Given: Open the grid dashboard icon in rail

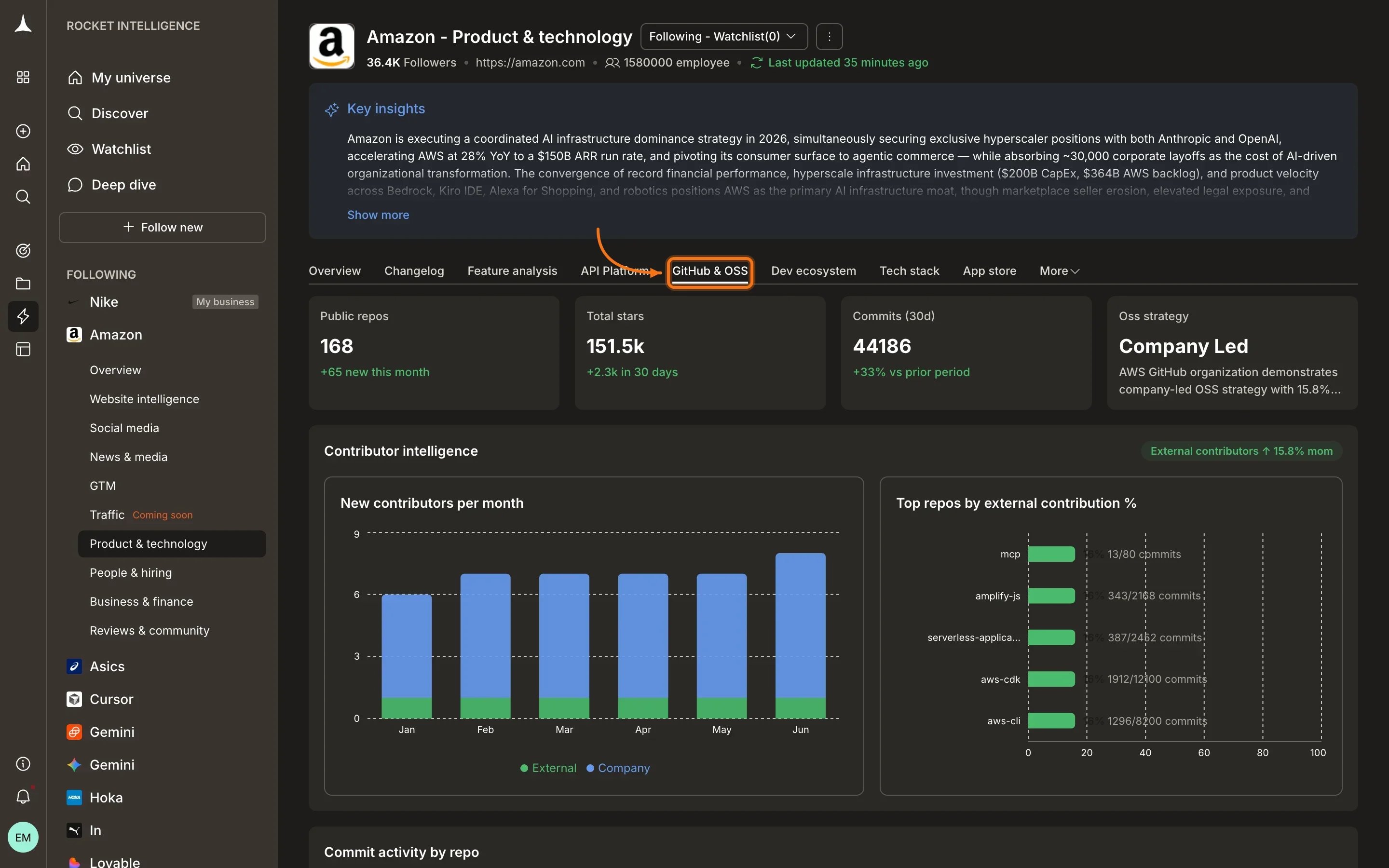Looking at the screenshot, I should [x=23, y=78].
